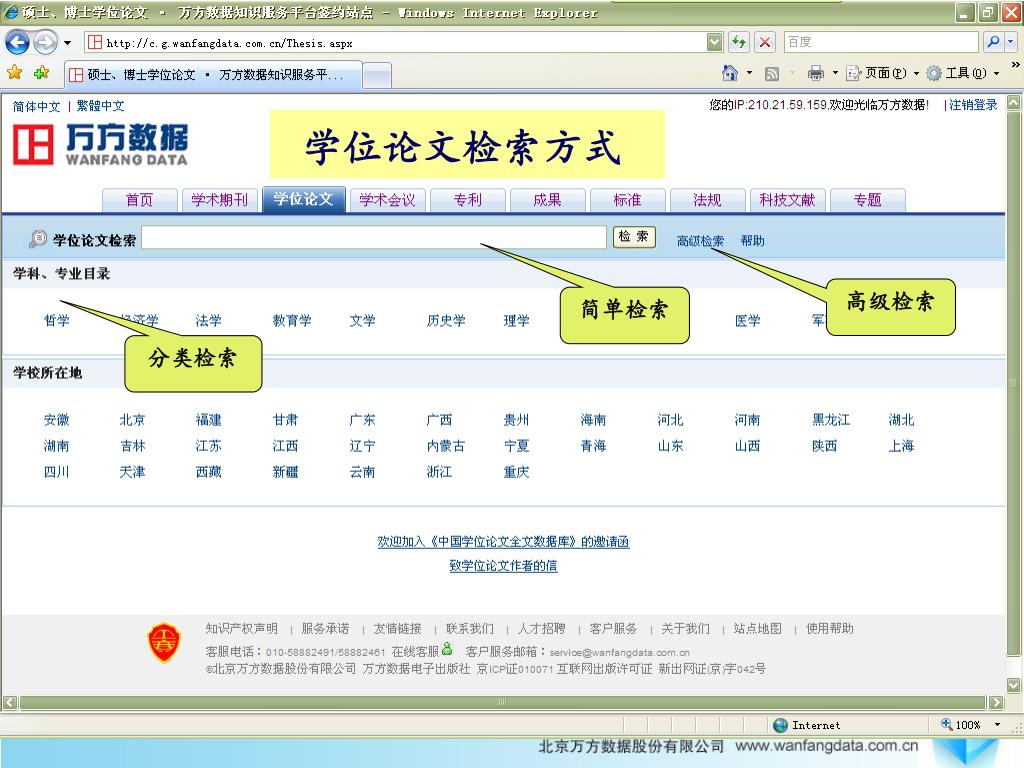This screenshot has height=768, width=1024.
Task: Click the browser Back arrow button
Action: [17, 43]
